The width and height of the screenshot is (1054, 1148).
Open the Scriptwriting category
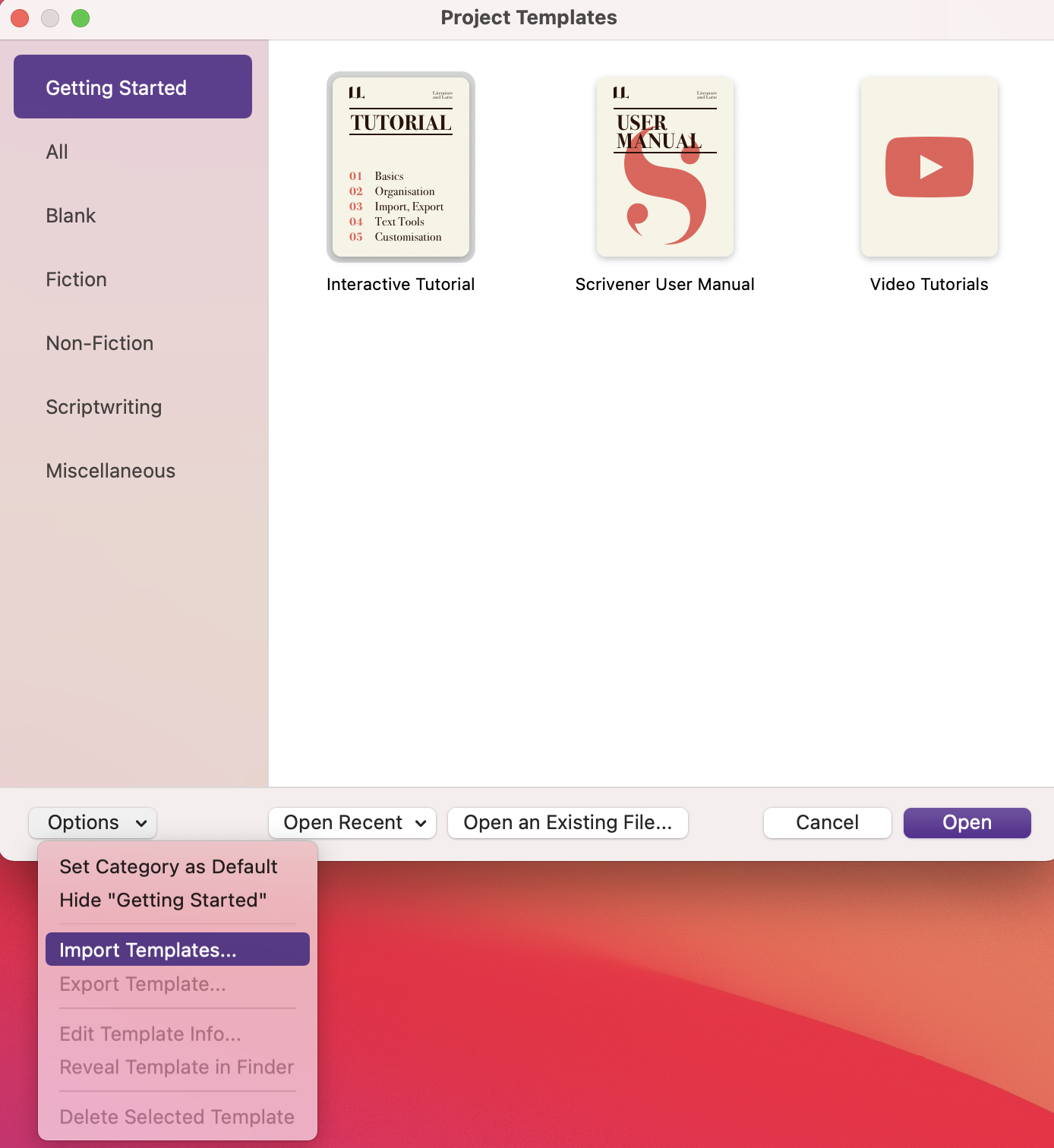tap(133, 407)
